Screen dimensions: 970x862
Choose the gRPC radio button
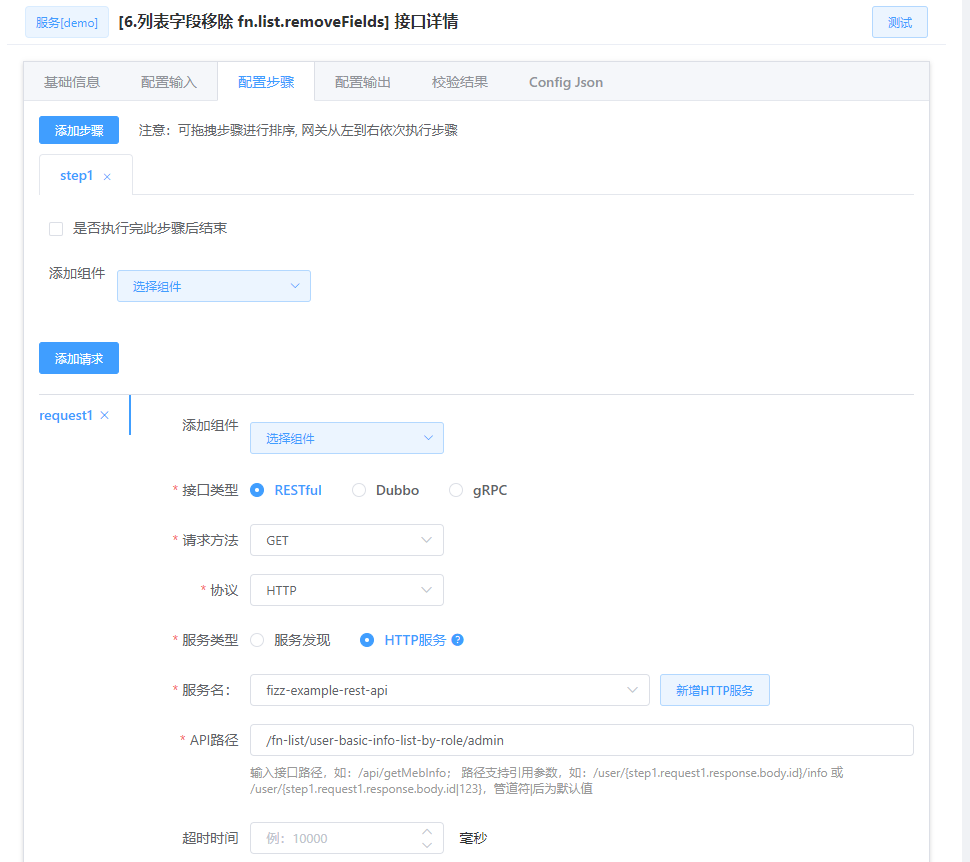point(456,490)
